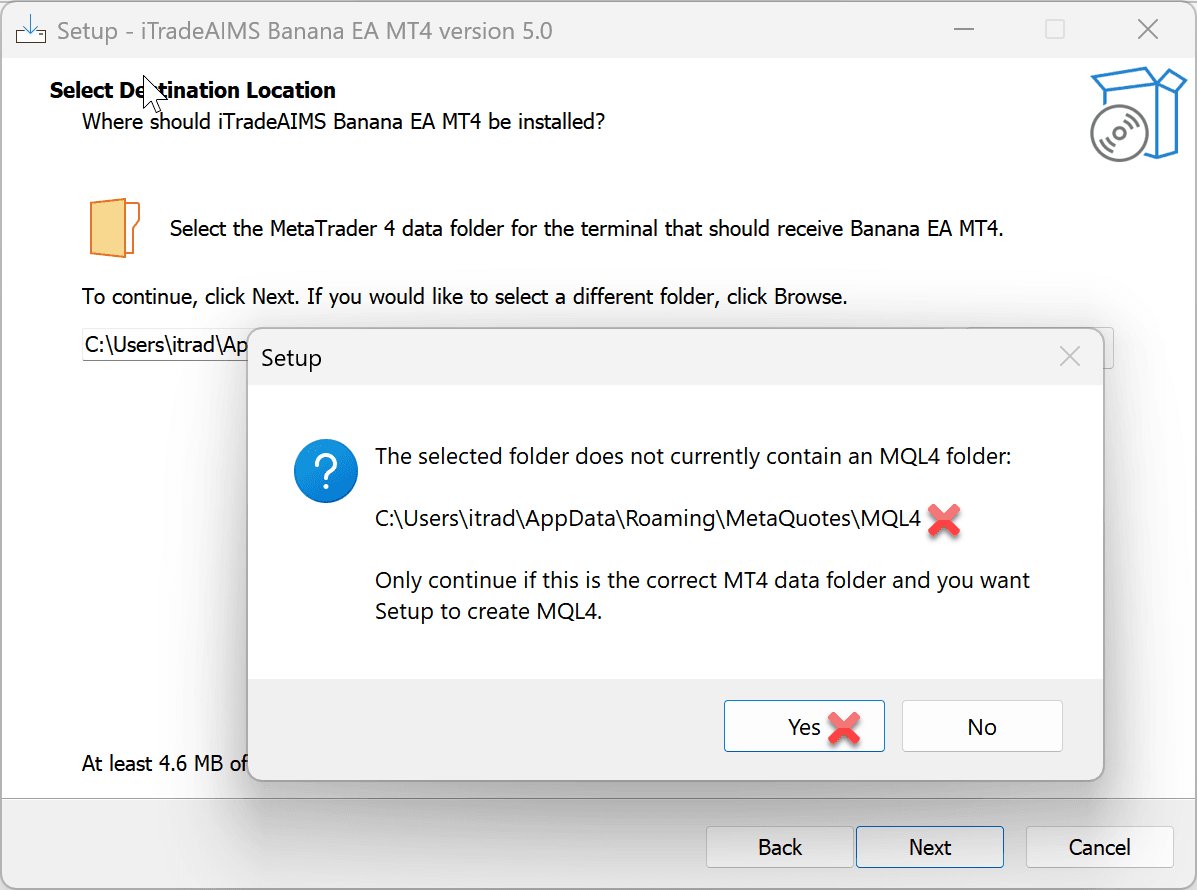Image resolution: width=1197 pixels, height=890 pixels.
Task: Cancel the installer
Action: 1099,847
